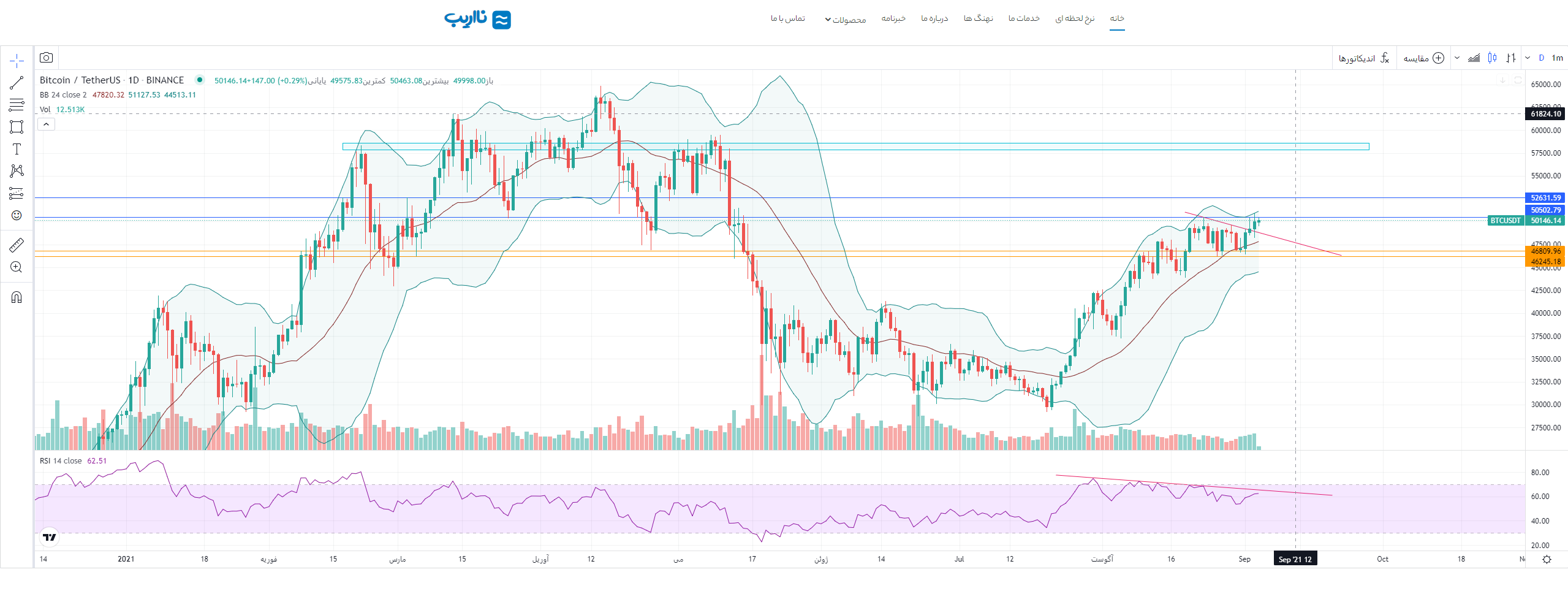Select the 1m interval
Image resolution: width=1568 pixels, height=591 pixels.
[x=1557, y=58]
